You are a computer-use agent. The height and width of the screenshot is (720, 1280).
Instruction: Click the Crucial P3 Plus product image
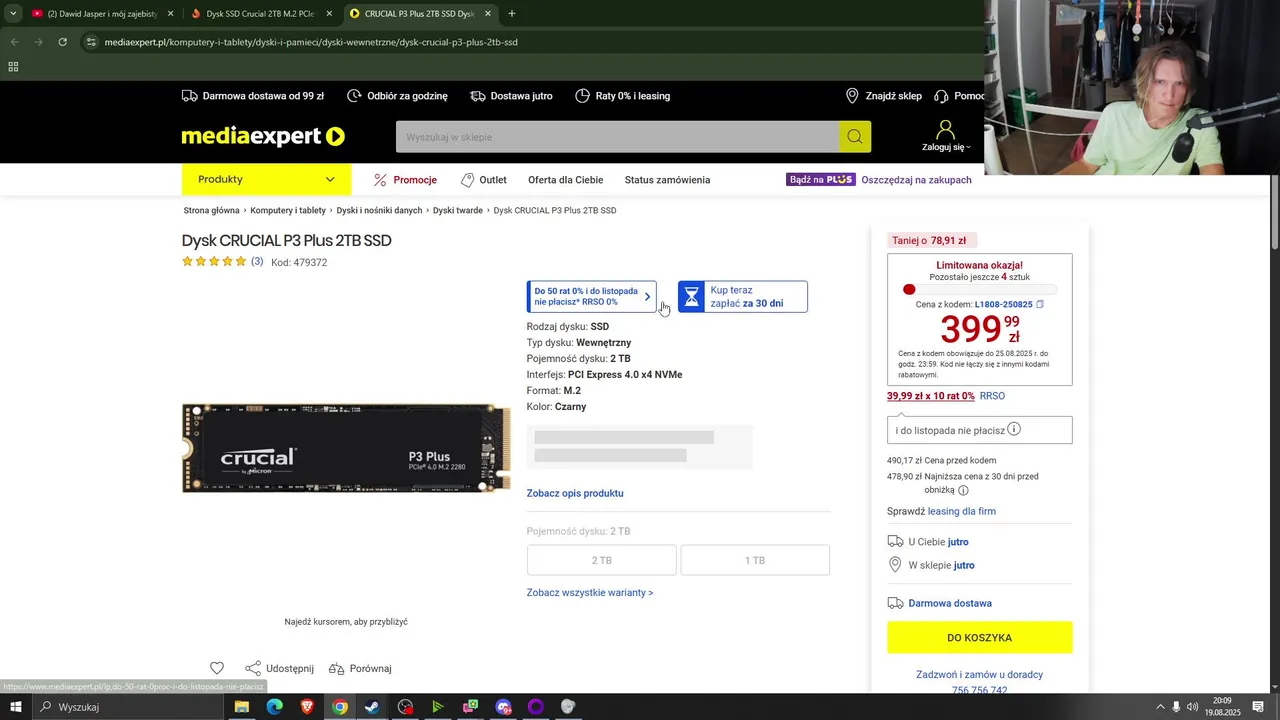[346, 448]
